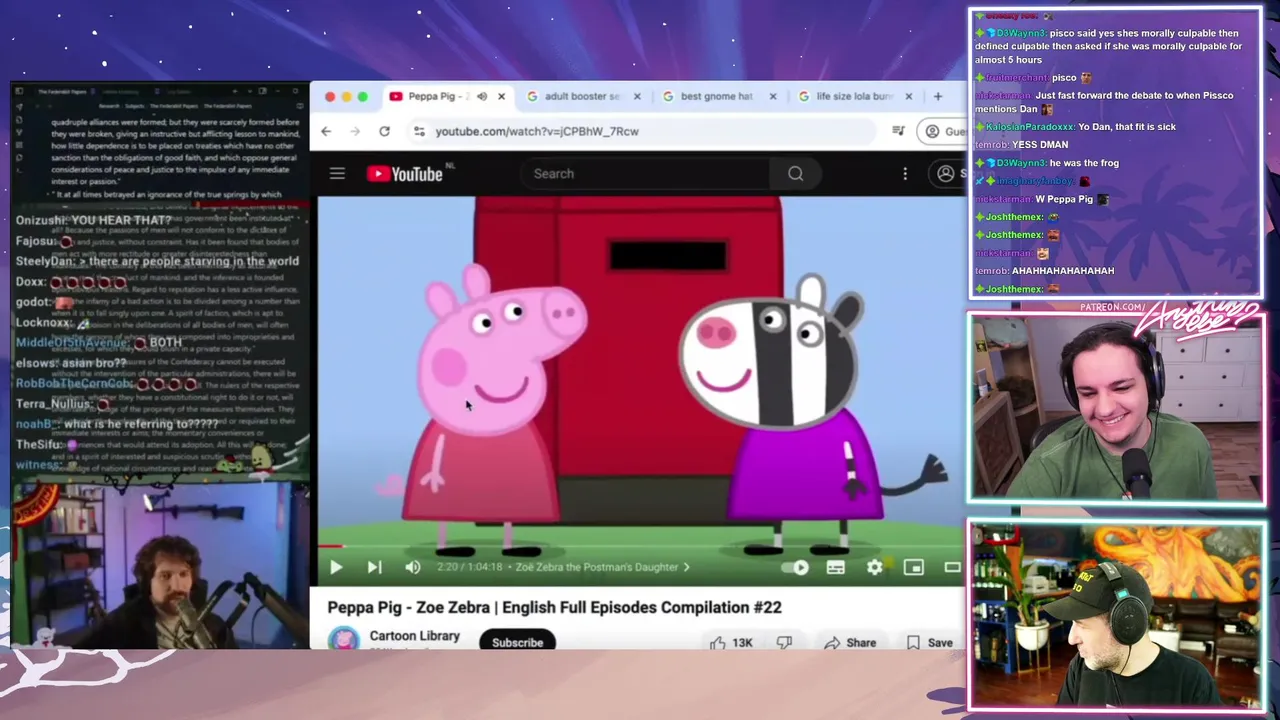Switch to miniplayer mode
The height and width of the screenshot is (720, 1280).
point(914,567)
